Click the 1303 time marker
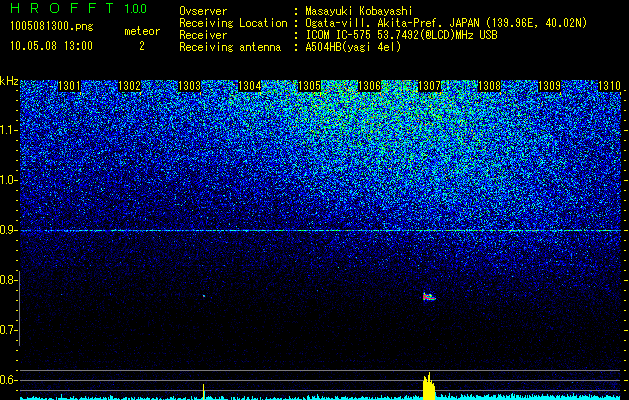 click(x=189, y=86)
